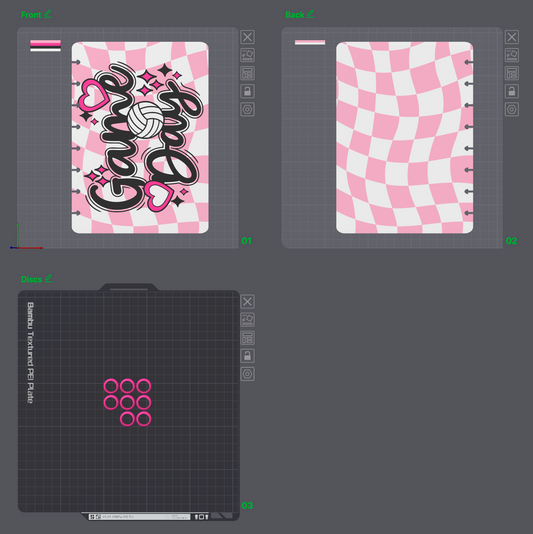Open plate settings for the Front plate

pos(248,109)
